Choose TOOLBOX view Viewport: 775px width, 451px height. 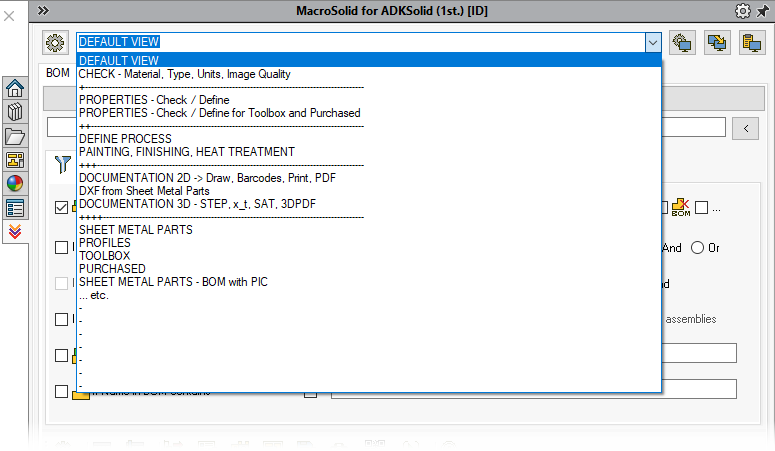pyautogui.click(x=369, y=256)
